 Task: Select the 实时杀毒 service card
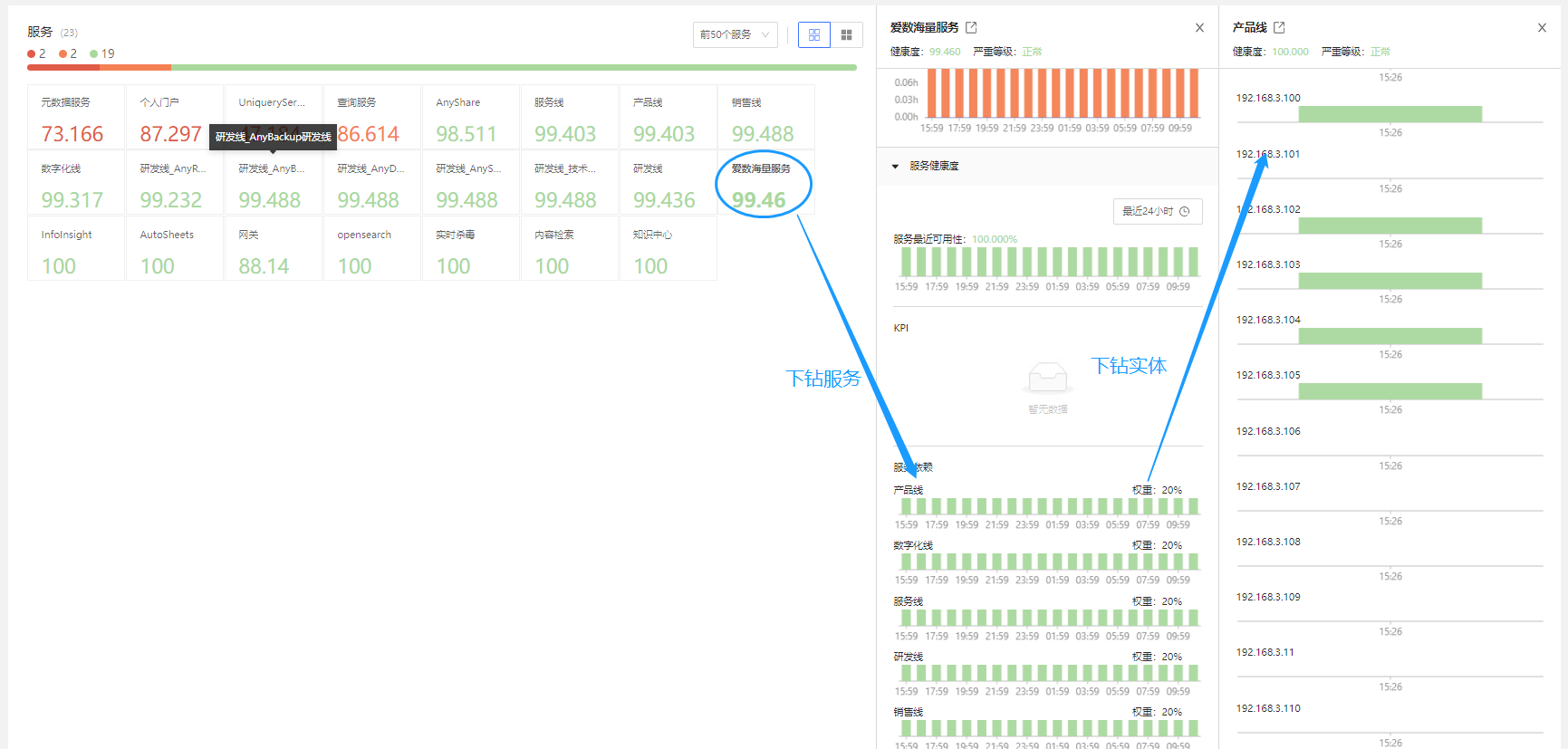click(x=471, y=249)
